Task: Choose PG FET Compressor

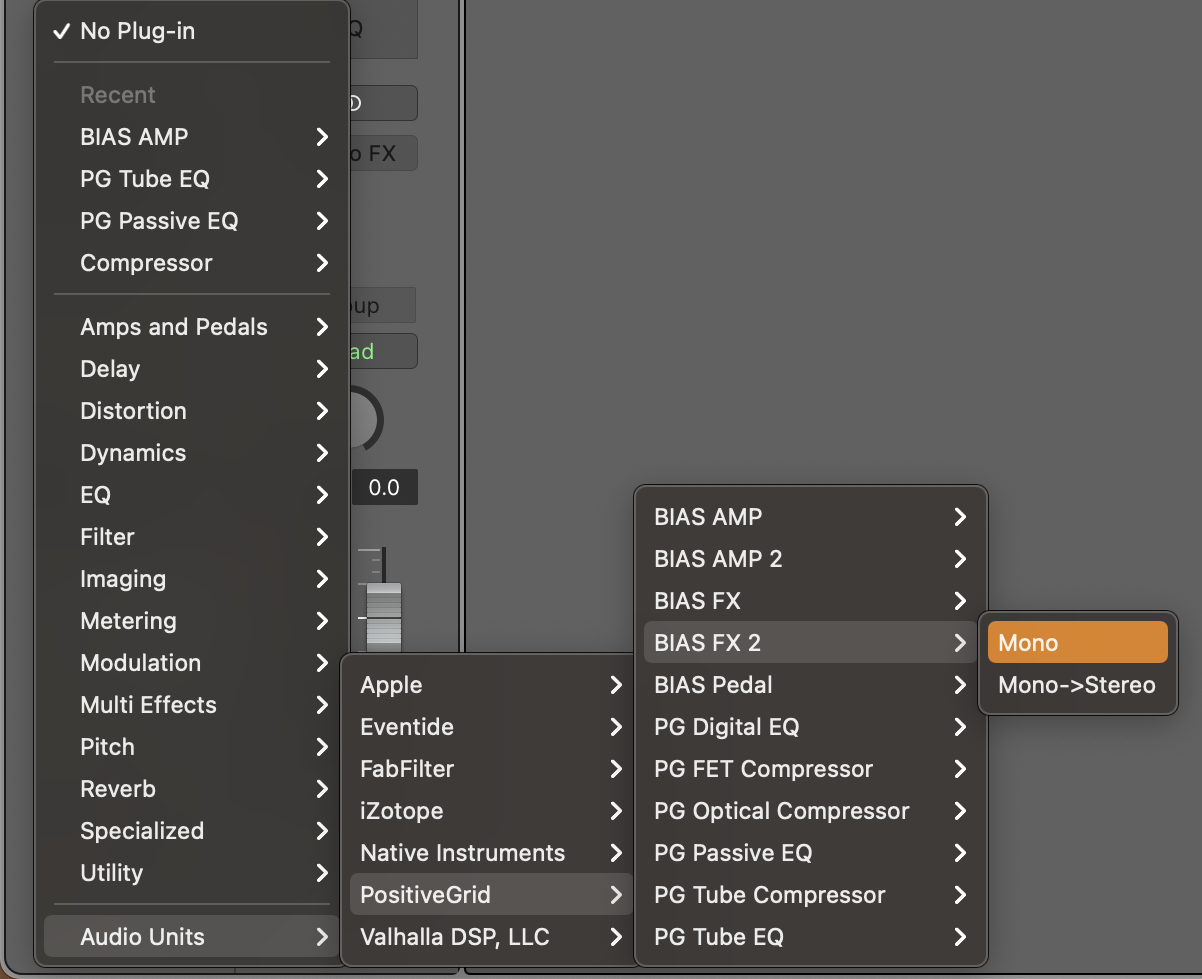Action: [x=811, y=769]
